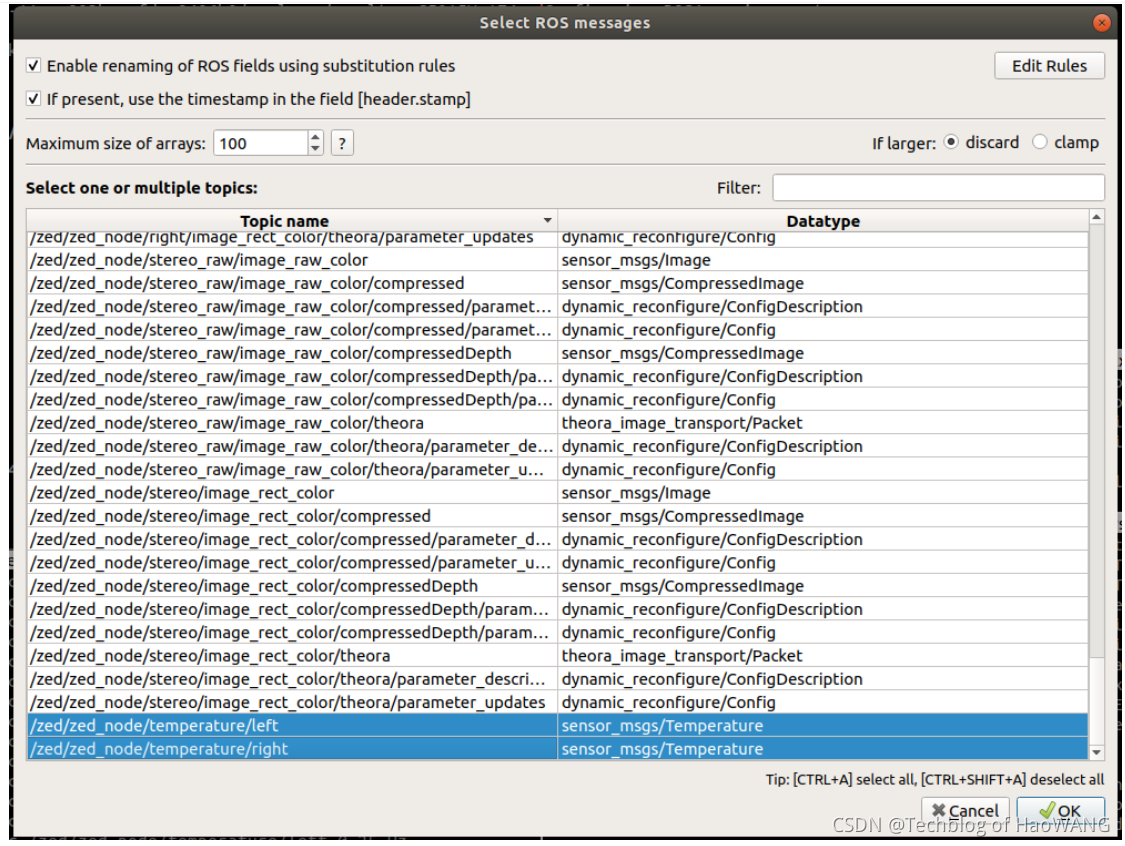Click the Datatype column header

tap(823, 221)
